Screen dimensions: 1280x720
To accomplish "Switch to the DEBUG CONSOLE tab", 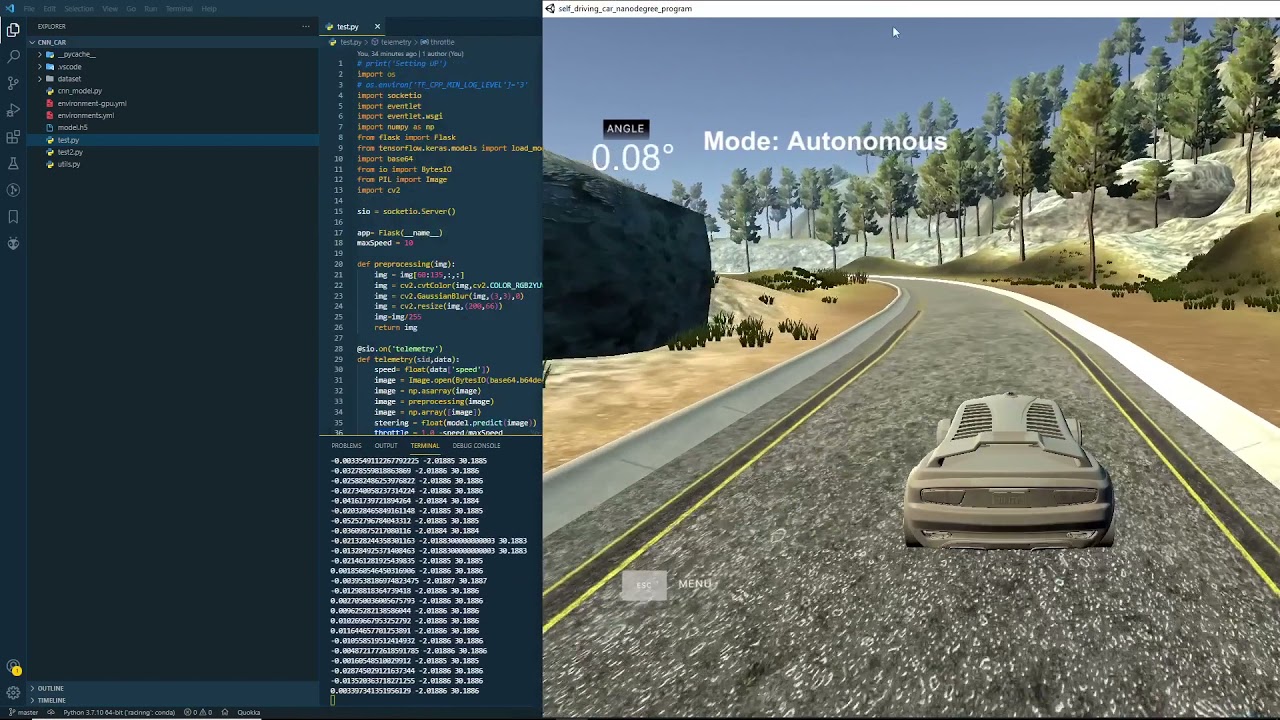I will tap(476, 445).
